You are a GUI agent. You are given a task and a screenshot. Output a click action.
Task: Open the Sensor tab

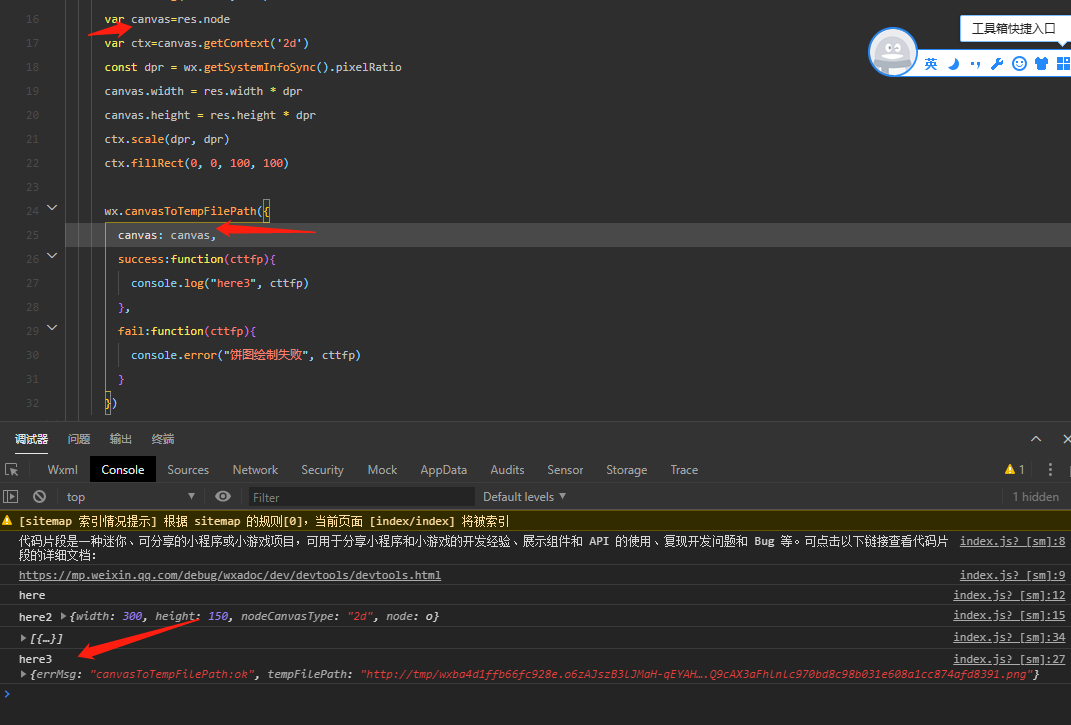click(x=565, y=469)
